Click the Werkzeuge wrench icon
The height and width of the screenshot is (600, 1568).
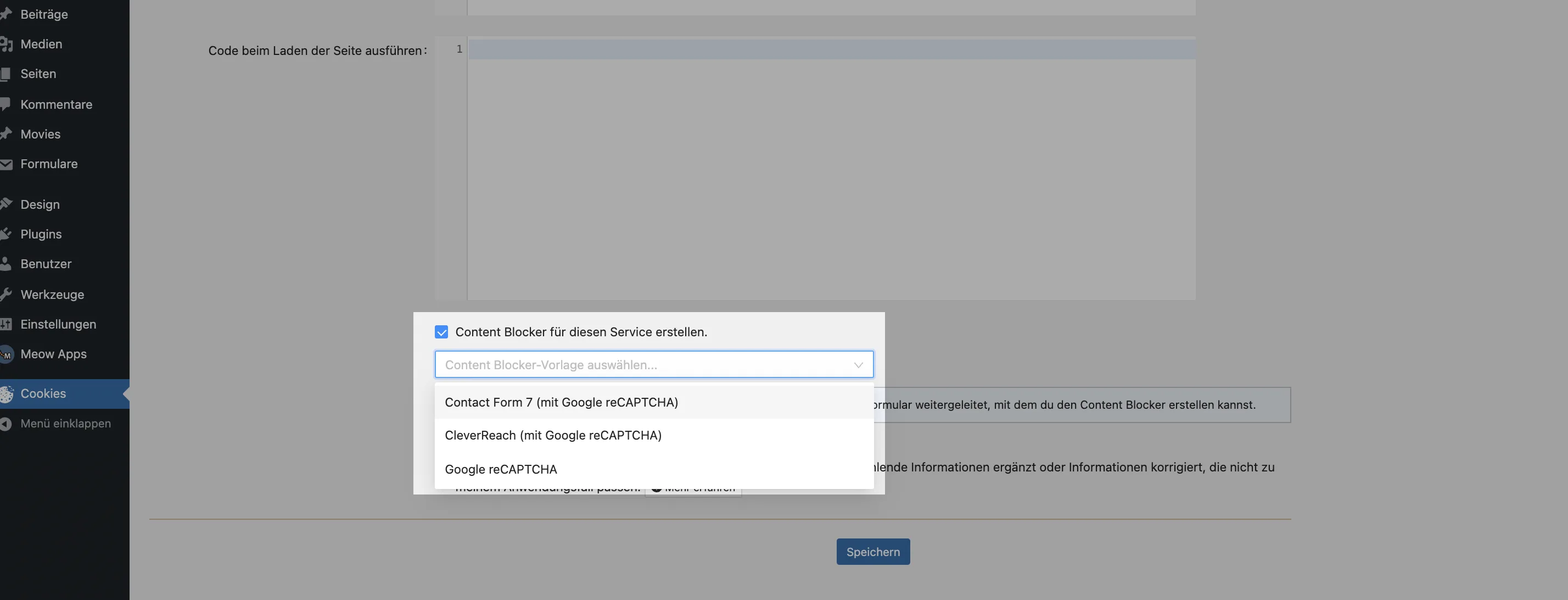pyautogui.click(x=6, y=294)
